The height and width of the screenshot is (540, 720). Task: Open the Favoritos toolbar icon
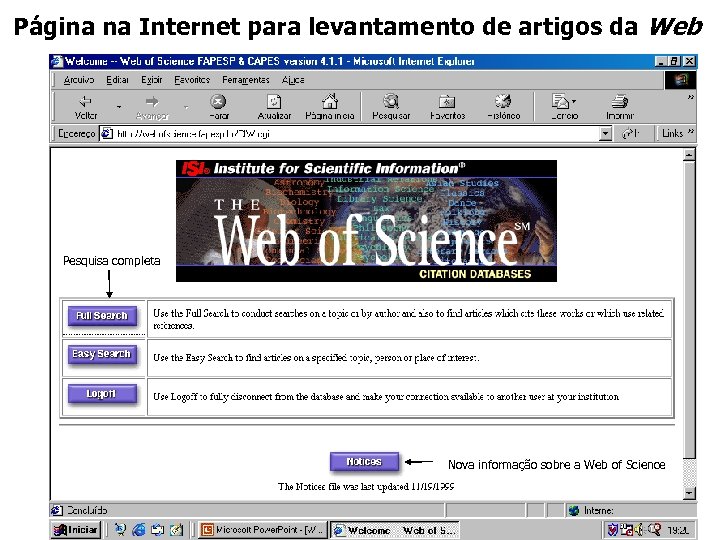pyautogui.click(x=447, y=107)
